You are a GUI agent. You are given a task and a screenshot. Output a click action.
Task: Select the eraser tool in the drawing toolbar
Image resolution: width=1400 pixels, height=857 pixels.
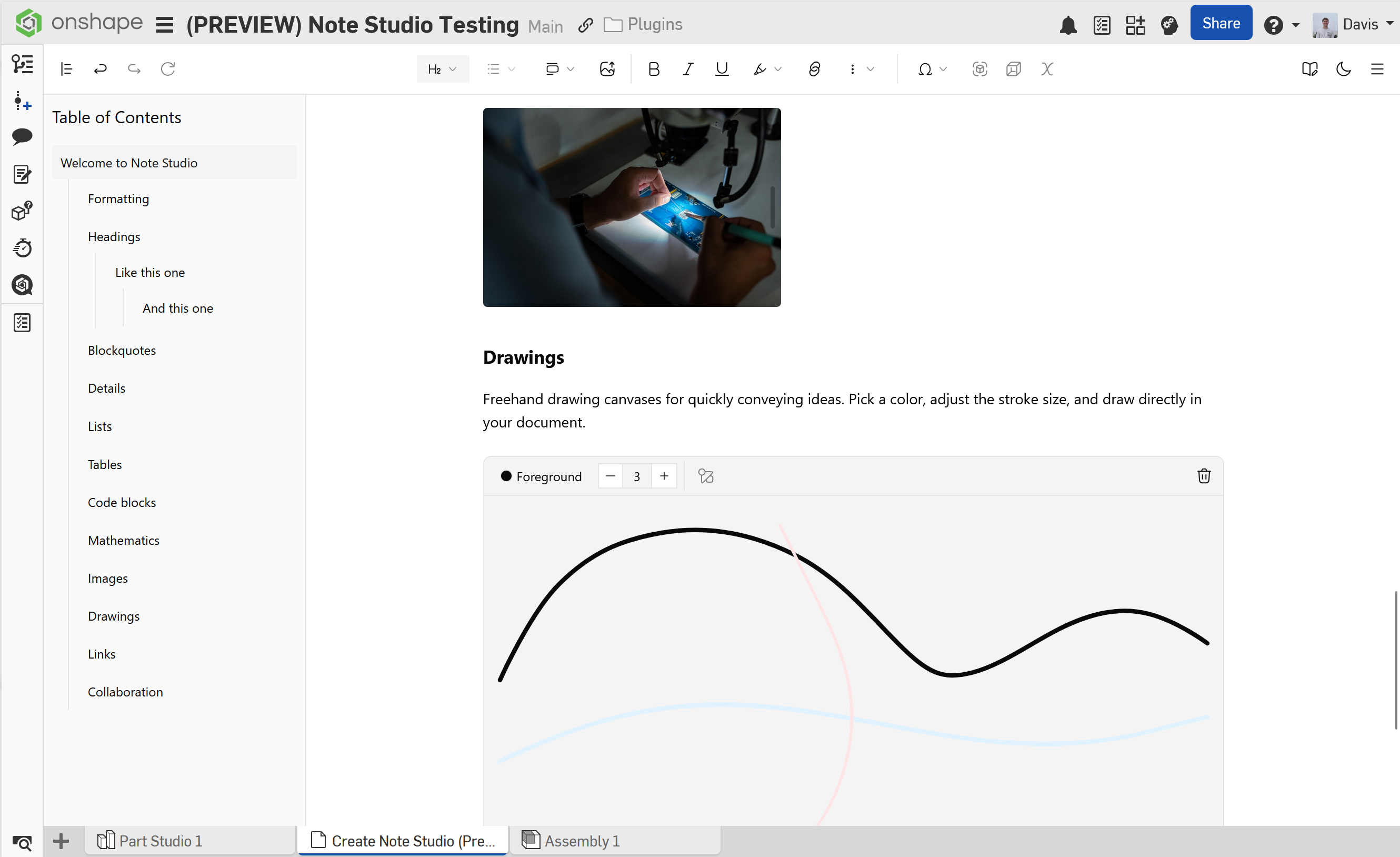coord(706,476)
